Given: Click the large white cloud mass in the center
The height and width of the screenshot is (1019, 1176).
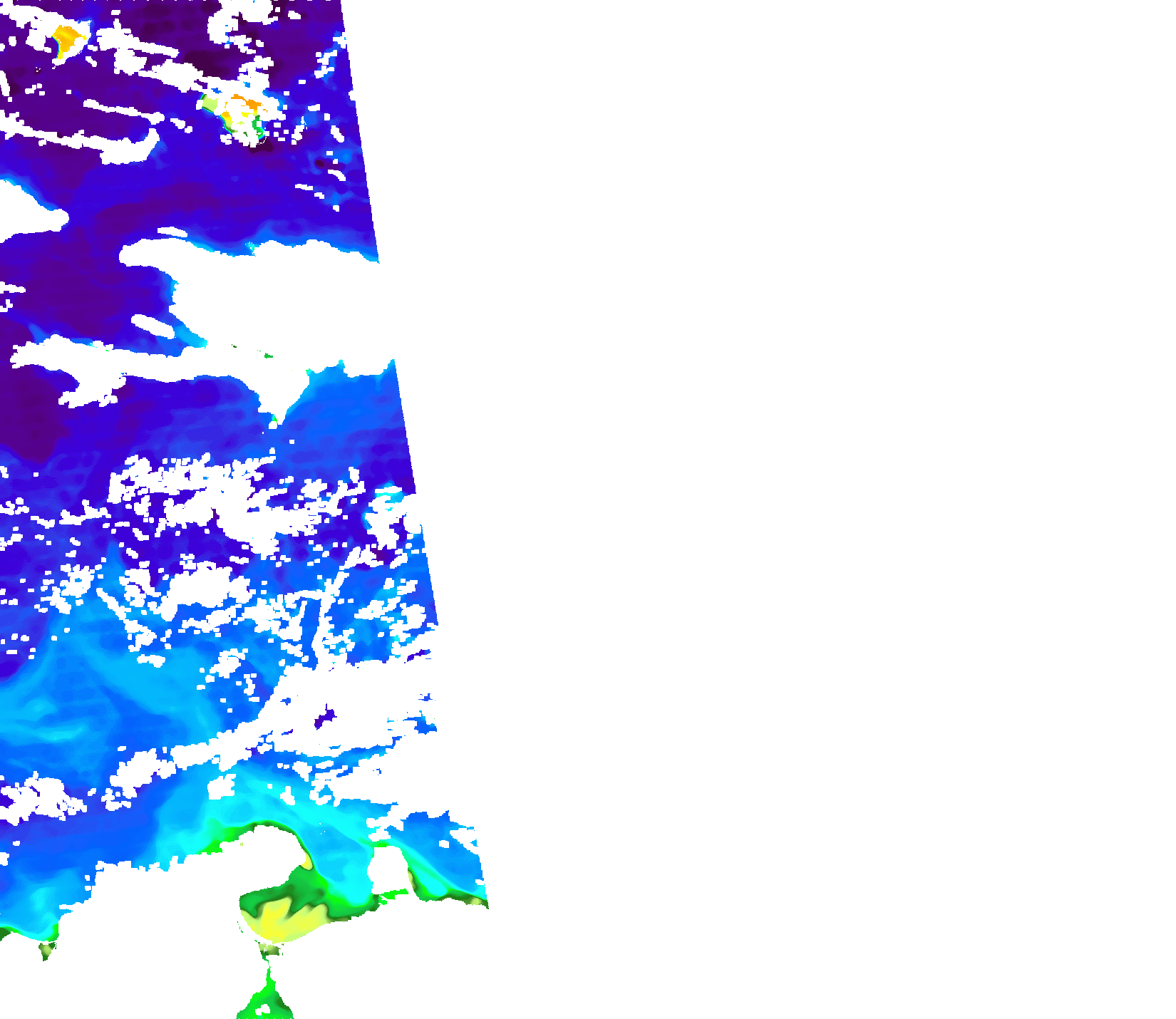Looking at the screenshot, I should pyautogui.click(x=285, y=299).
